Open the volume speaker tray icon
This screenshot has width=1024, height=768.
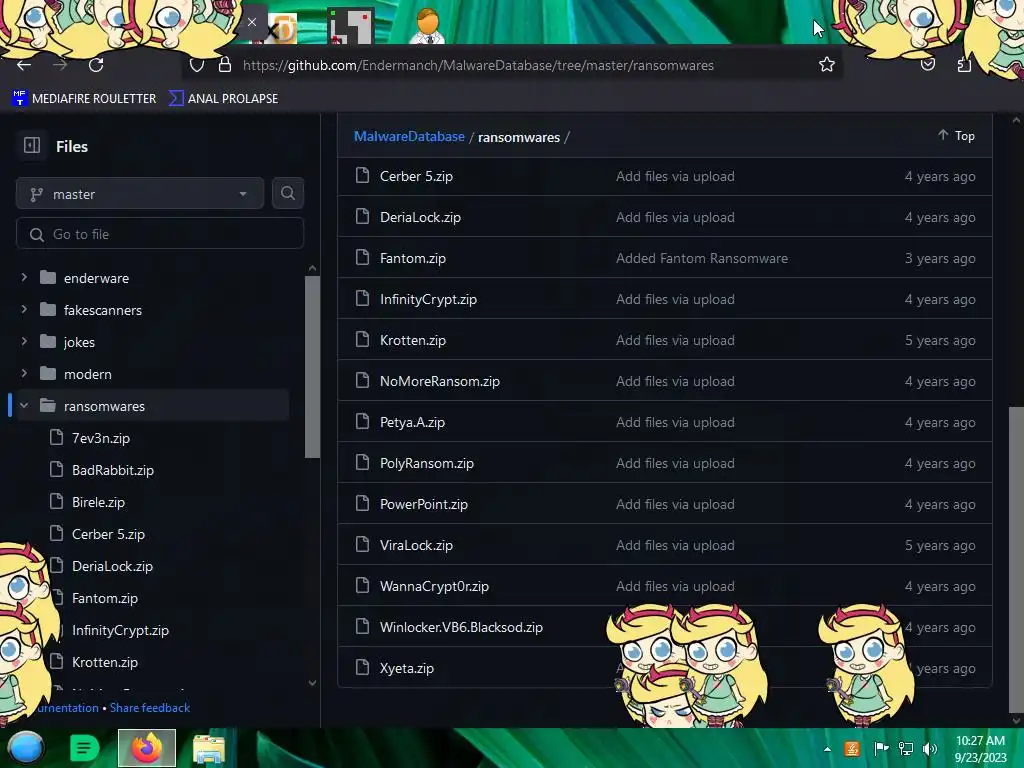(930, 749)
